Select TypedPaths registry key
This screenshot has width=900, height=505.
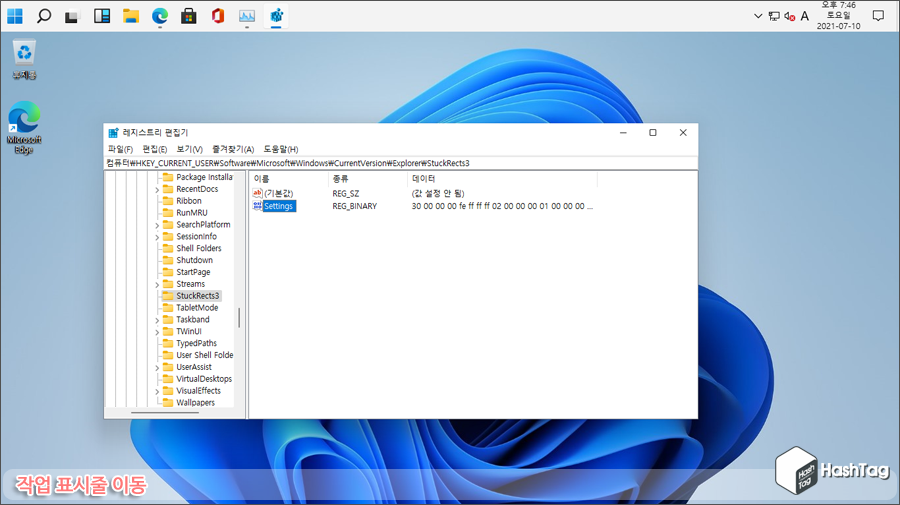pyautogui.click(x=196, y=343)
